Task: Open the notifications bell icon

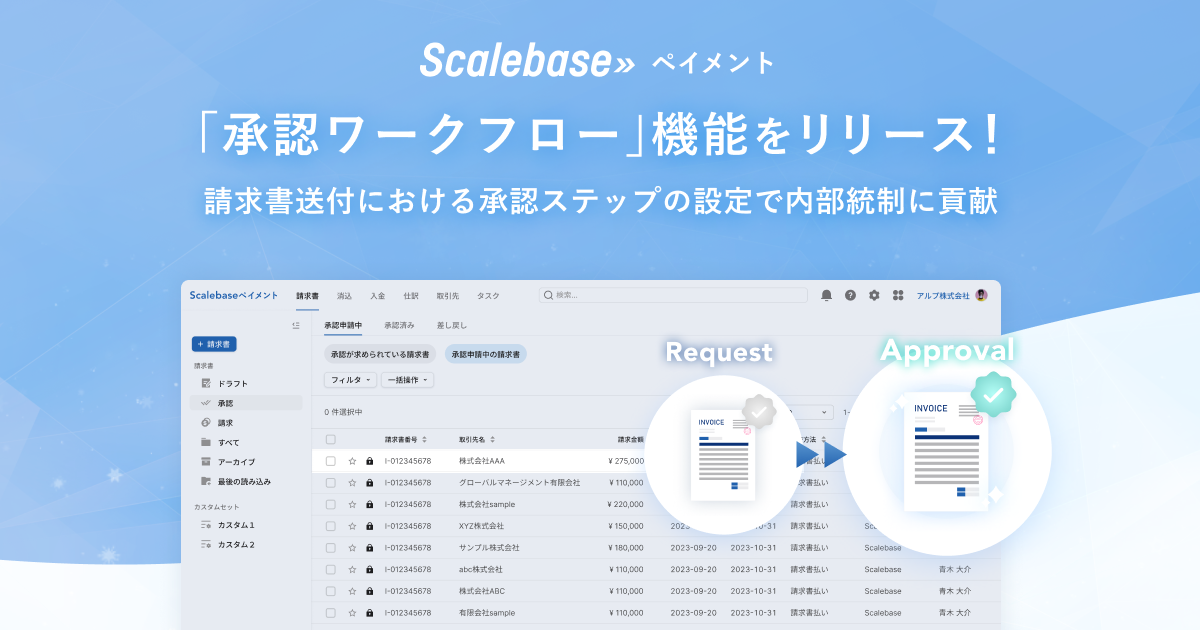Action: pyautogui.click(x=826, y=295)
